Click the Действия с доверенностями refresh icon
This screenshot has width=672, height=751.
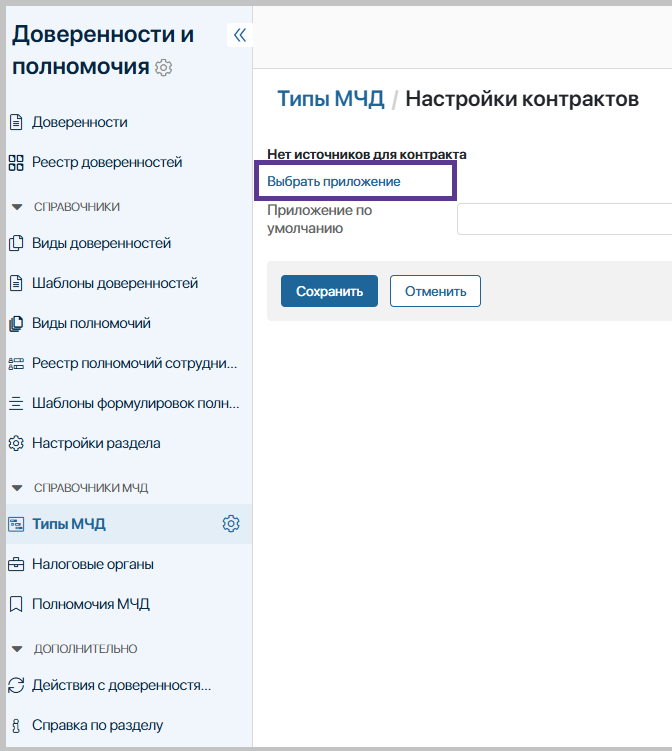(16, 685)
